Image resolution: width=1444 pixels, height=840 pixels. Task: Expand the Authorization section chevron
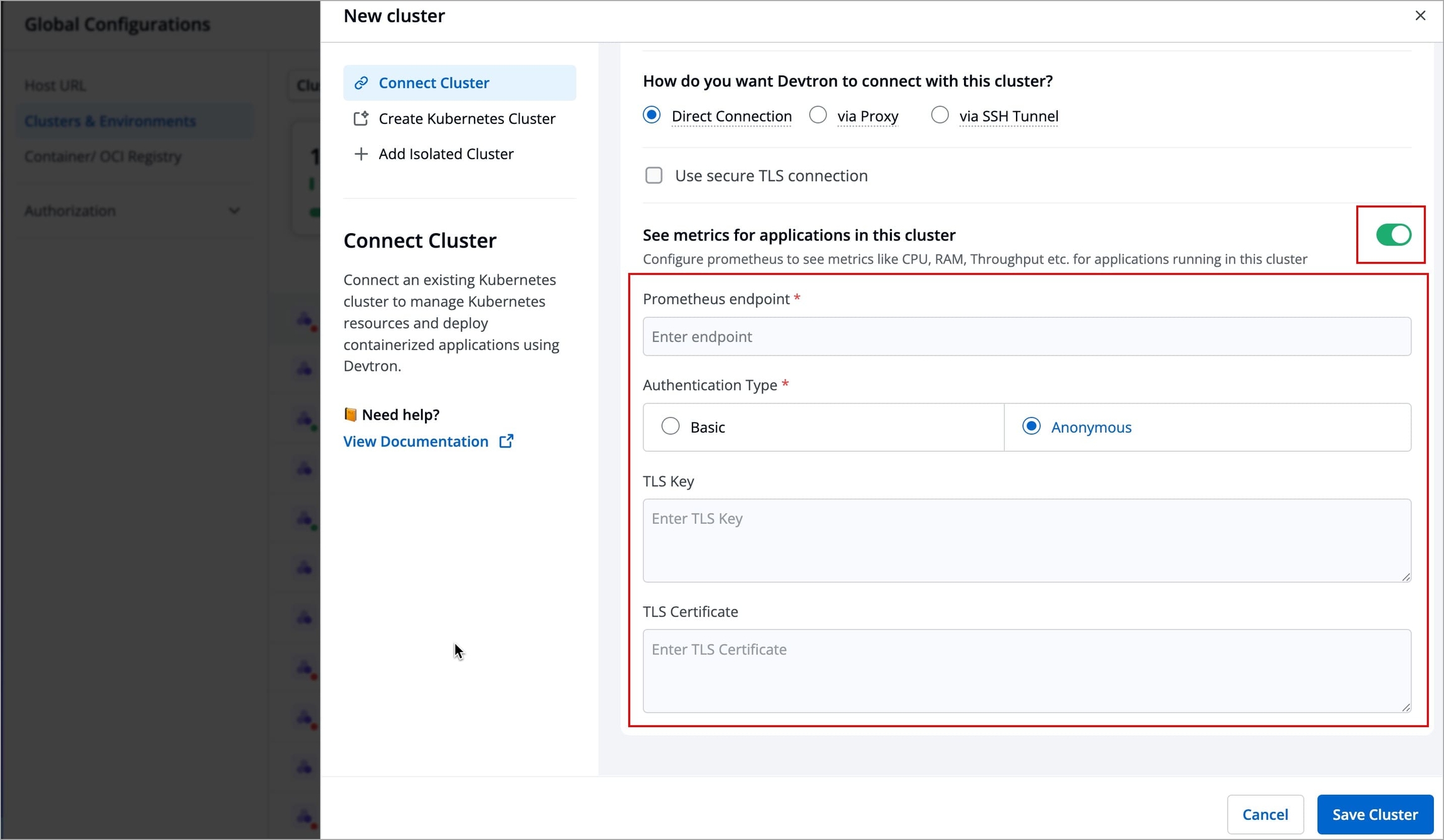(x=234, y=210)
